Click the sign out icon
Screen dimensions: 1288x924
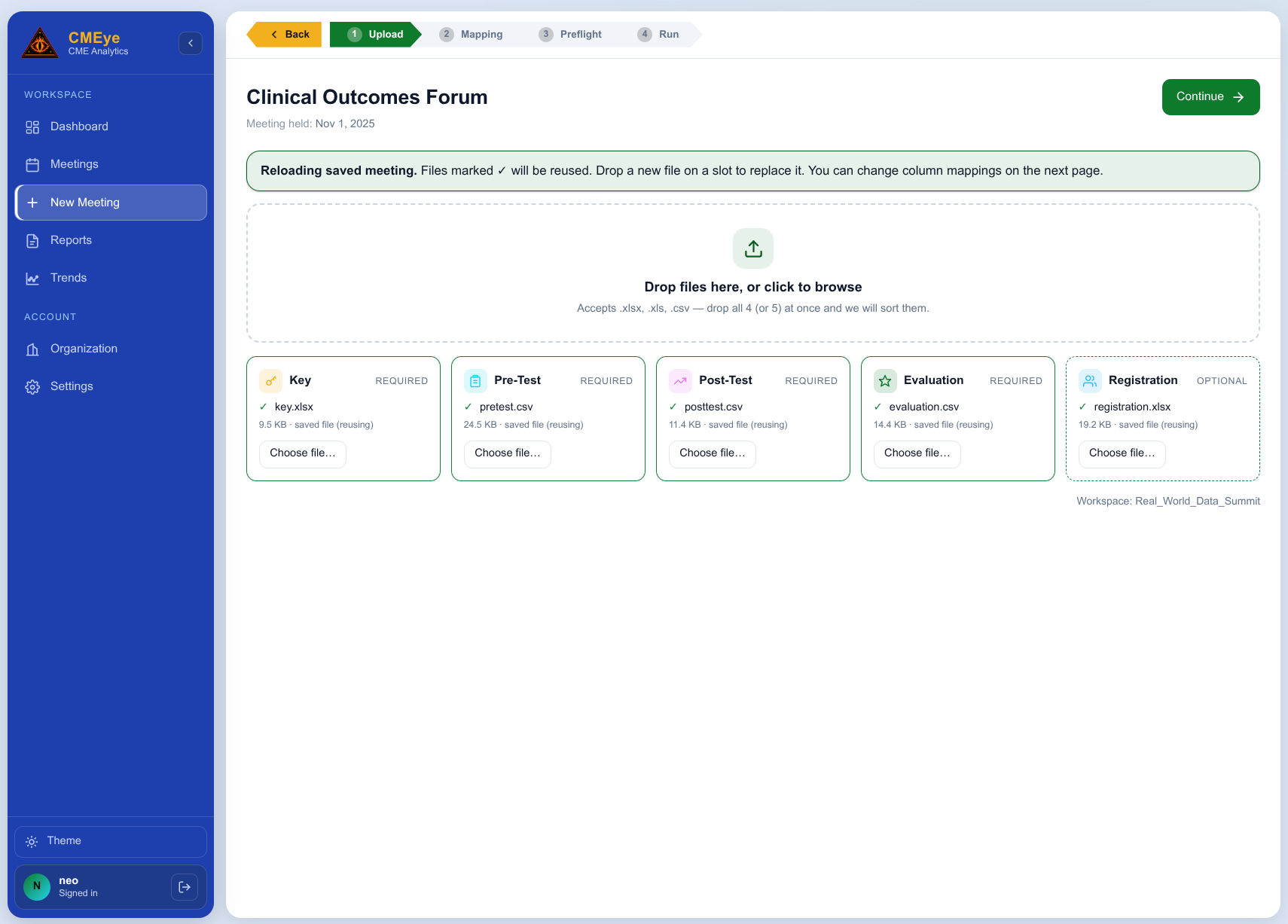(185, 887)
